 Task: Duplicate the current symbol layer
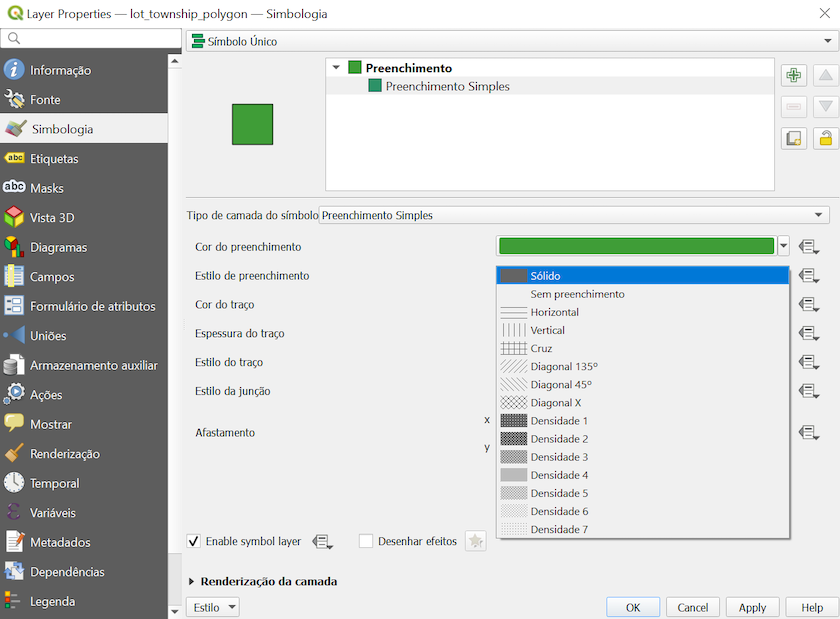click(x=794, y=138)
